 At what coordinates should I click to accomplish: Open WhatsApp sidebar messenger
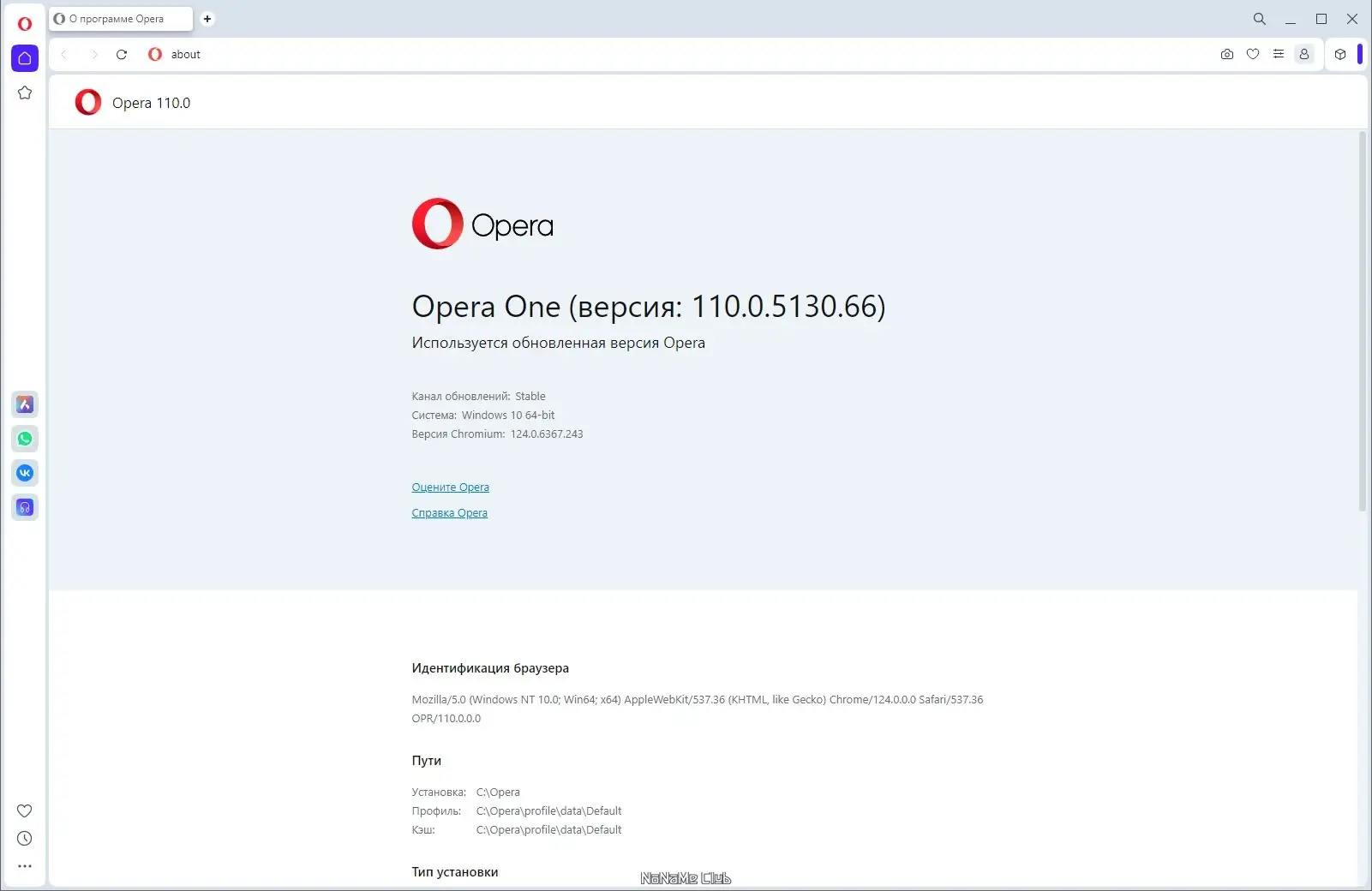pyautogui.click(x=25, y=439)
